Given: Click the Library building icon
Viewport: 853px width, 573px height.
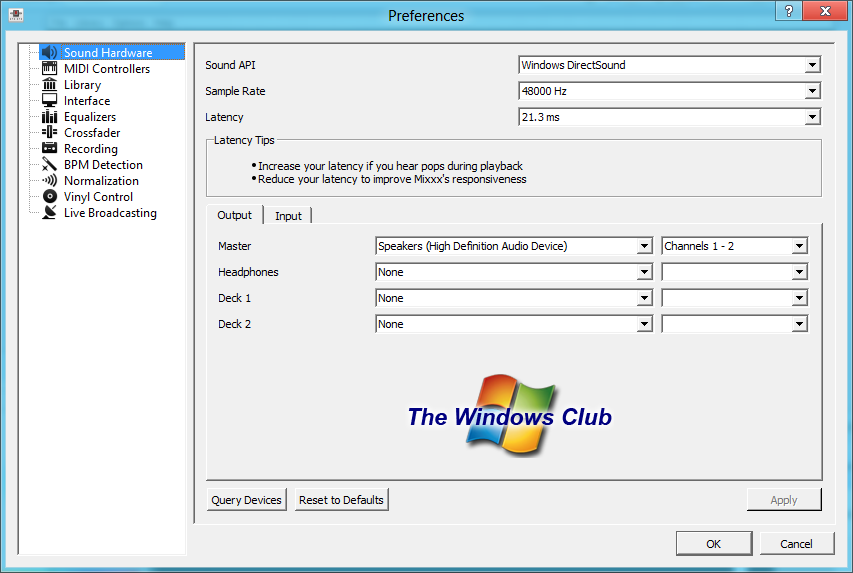Looking at the screenshot, I should click(50, 84).
